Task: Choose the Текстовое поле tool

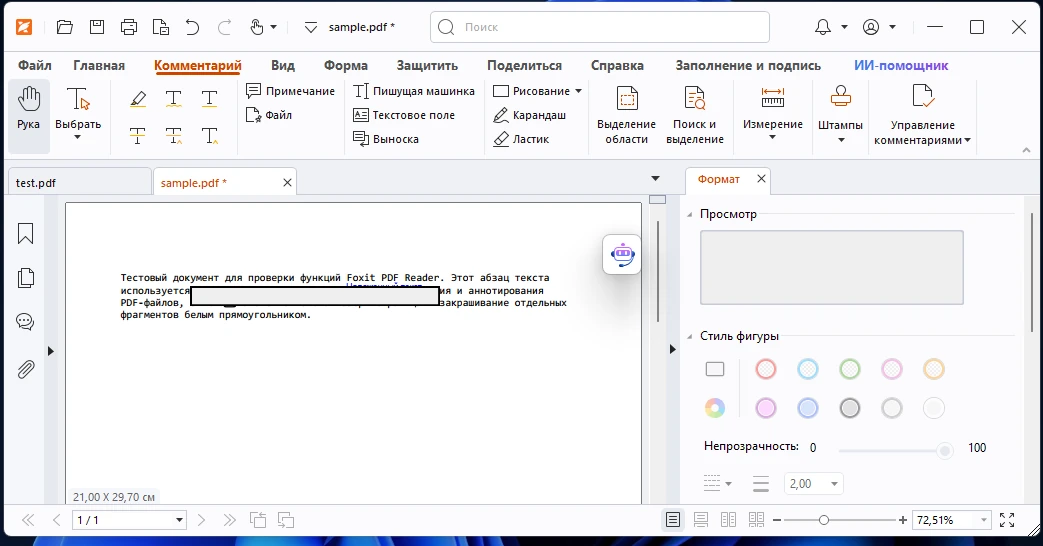Action: click(x=404, y=115)
